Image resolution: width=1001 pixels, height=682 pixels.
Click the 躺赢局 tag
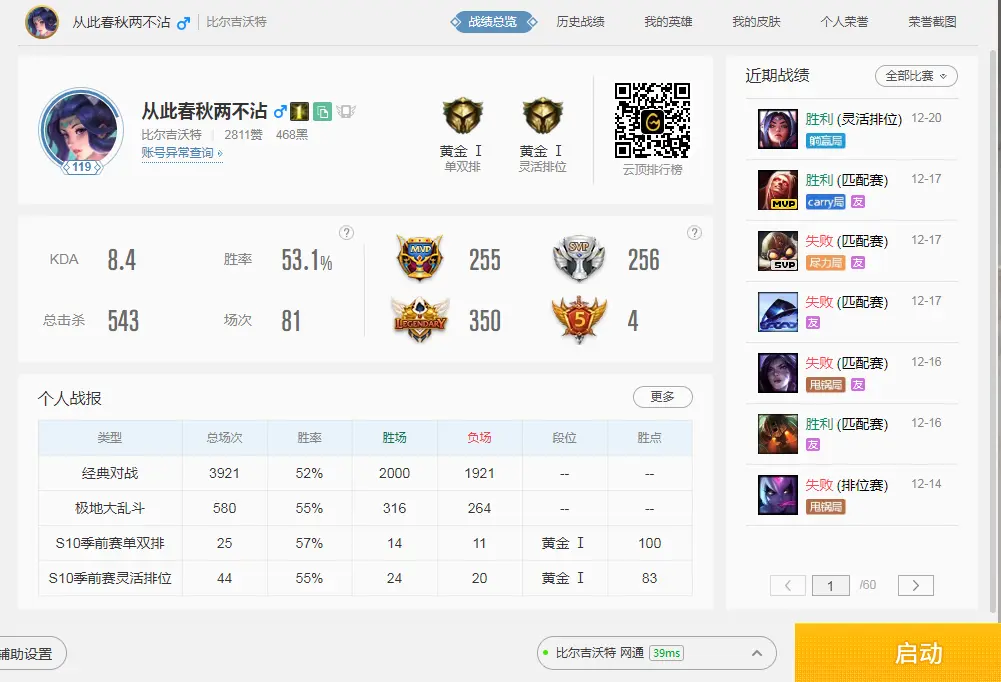pyautogui.click(x=825, y=140)
